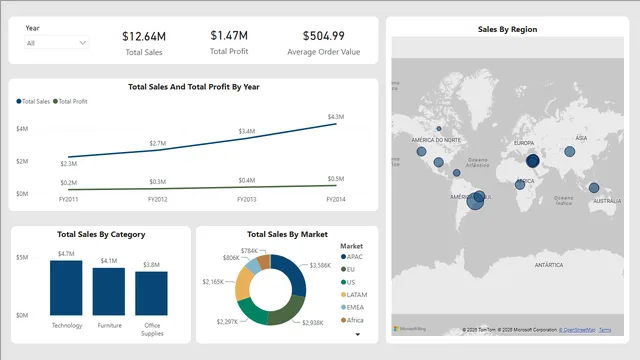Open the Terms link on the map

click(605, 330)
